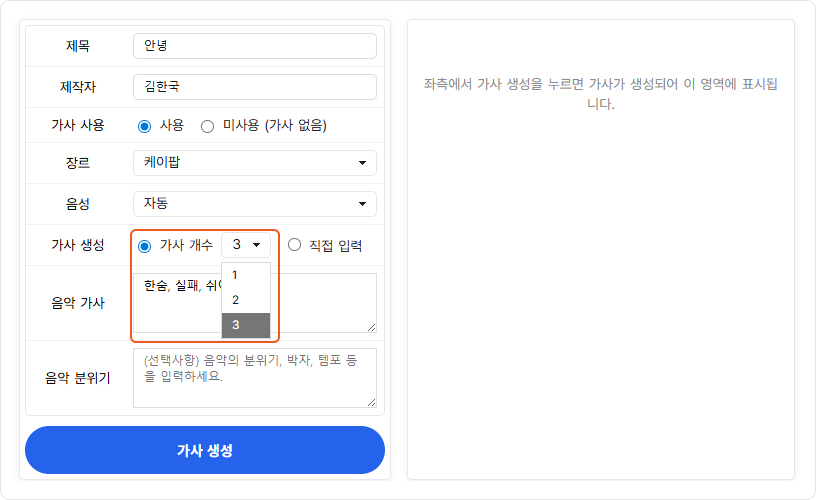This screenshot has width=816, height=500.
Task: Pick option 2 from the dropdown list
Action: point(245,300)
